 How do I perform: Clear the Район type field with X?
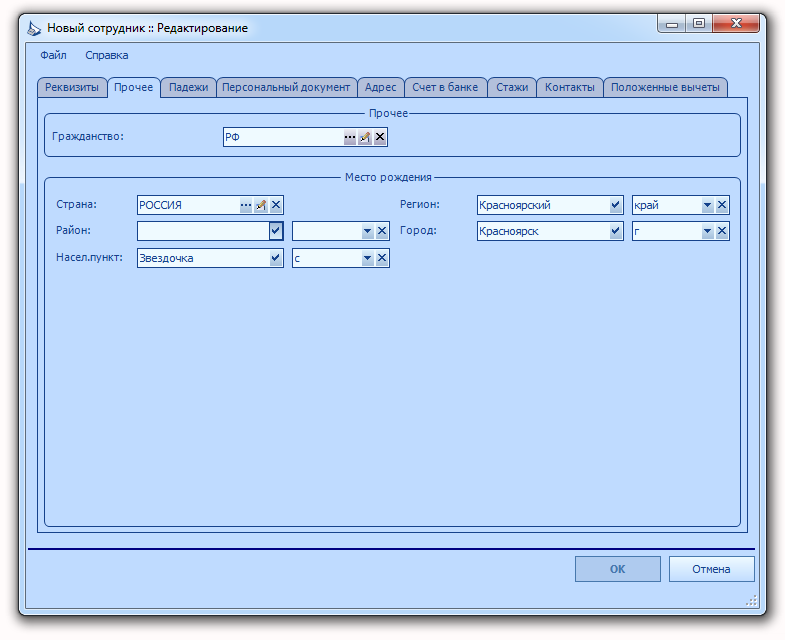click(382, 231)
